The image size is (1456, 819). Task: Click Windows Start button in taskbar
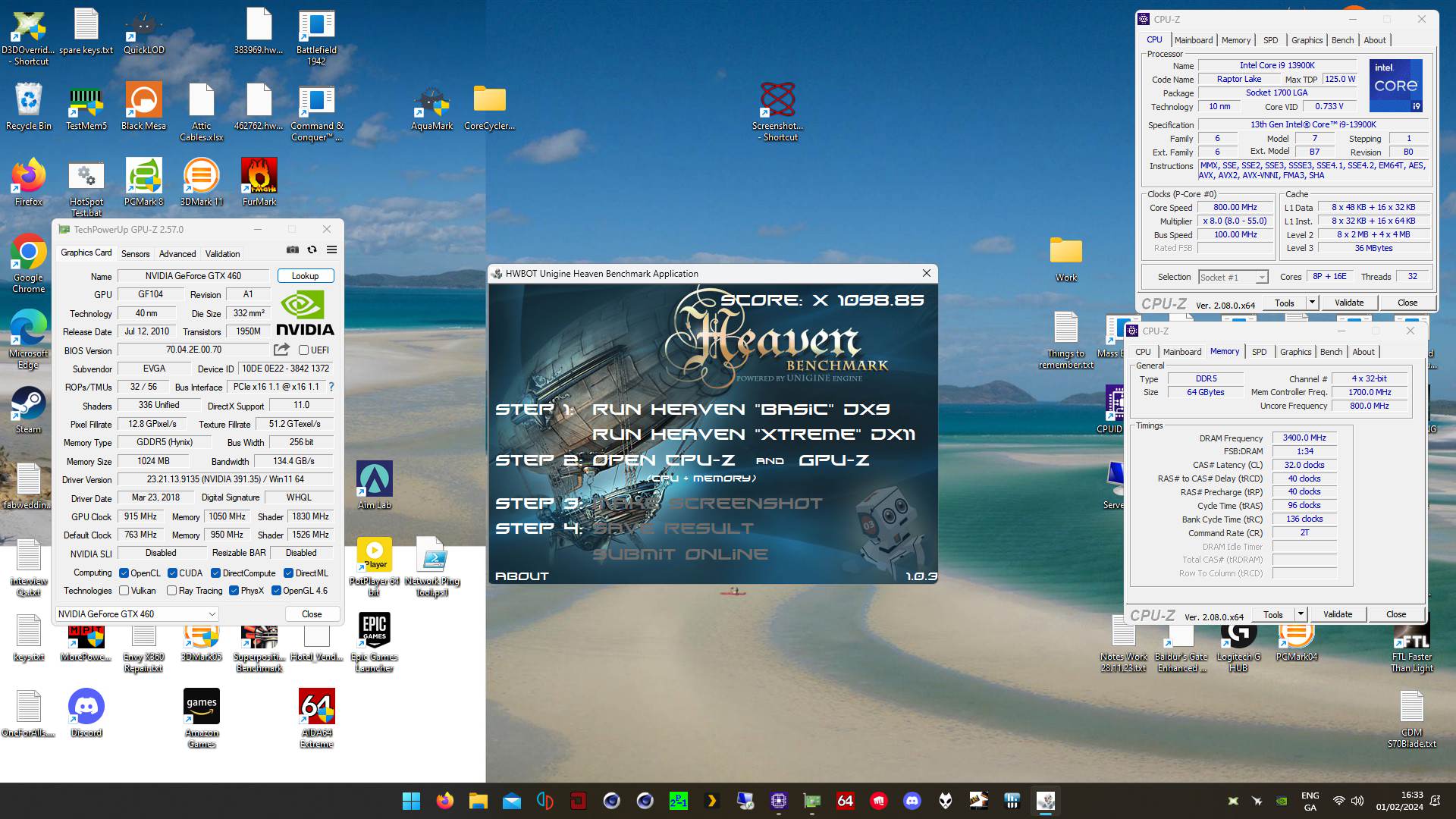(x=411, y=801)
